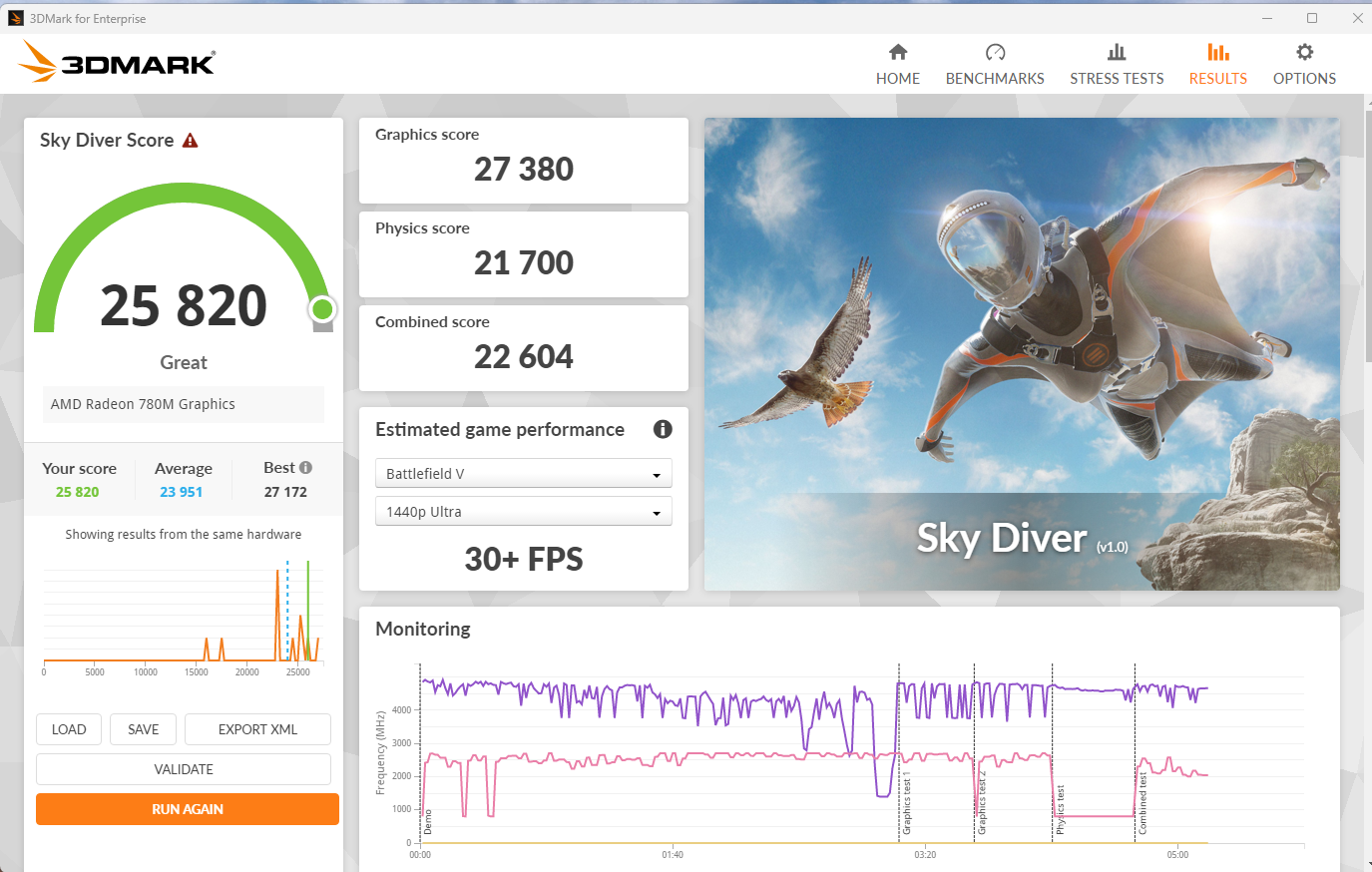Click the Best score value 27 172
1372x872 pixels.
[x=285, y=492]
